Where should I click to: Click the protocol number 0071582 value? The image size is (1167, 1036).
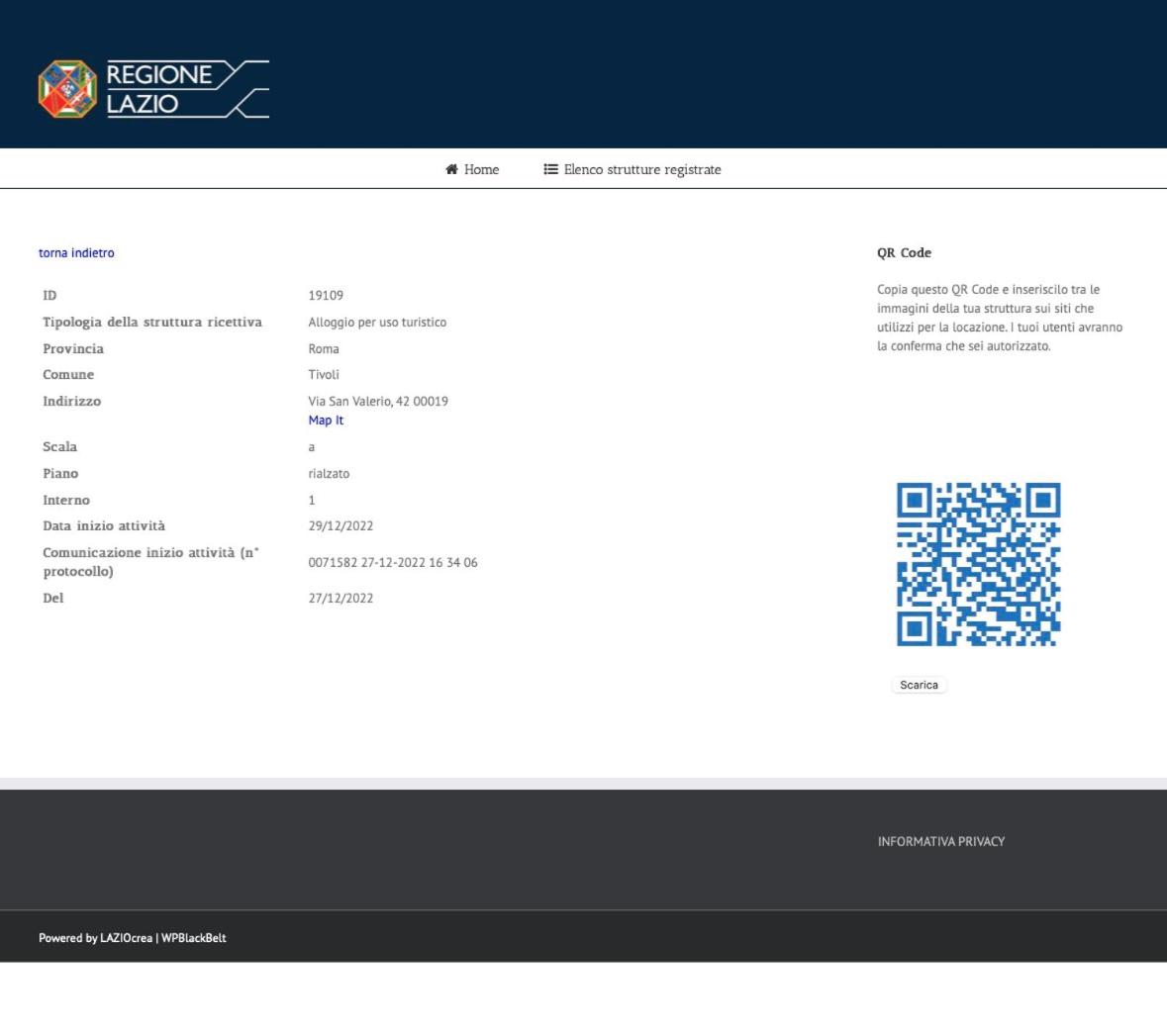(393, 563)
